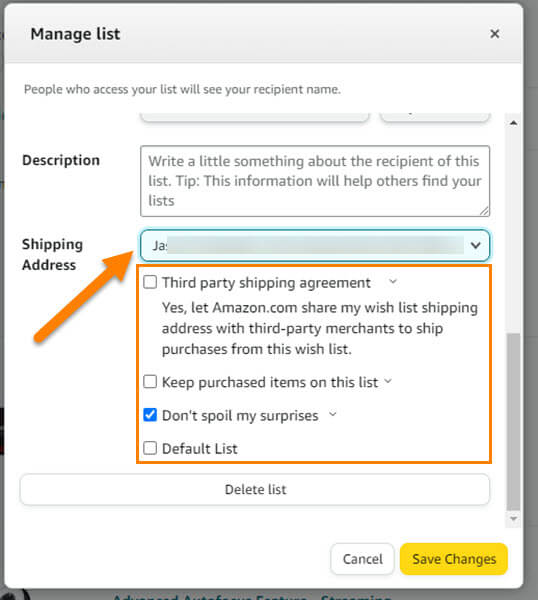
Task: Click the description box resize grip
Action: point(484,211)
